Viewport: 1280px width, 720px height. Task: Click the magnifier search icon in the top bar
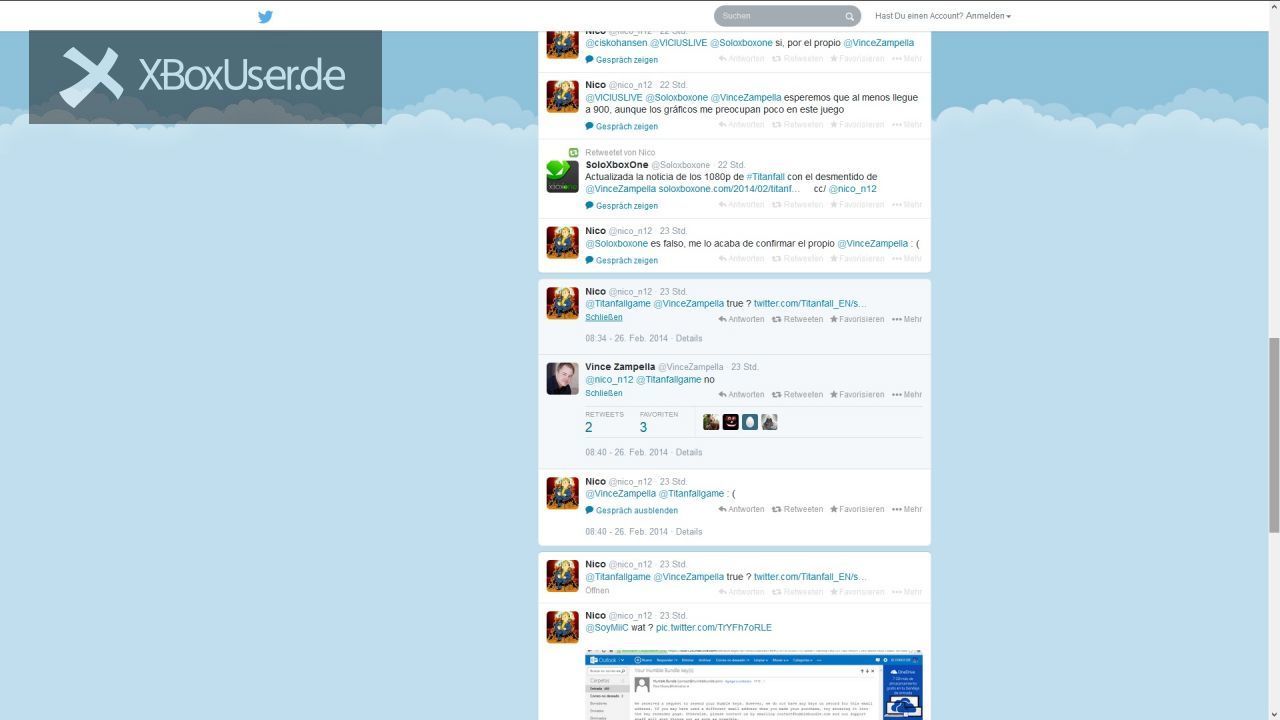pyautogui.click(x=849, y=16)
